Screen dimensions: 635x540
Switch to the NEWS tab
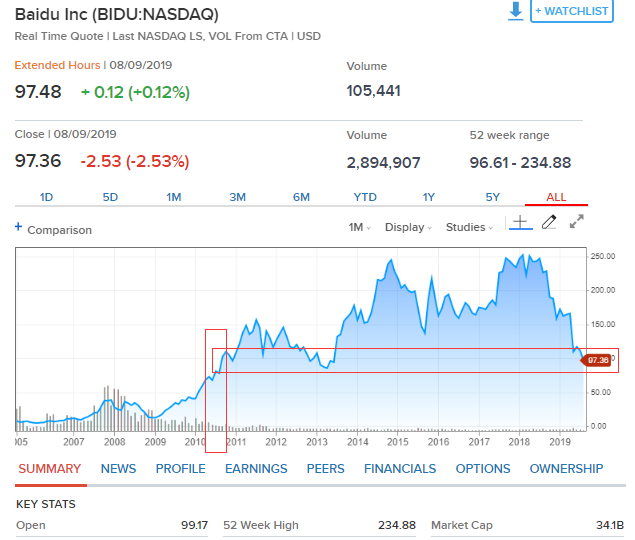coord(118,468)
